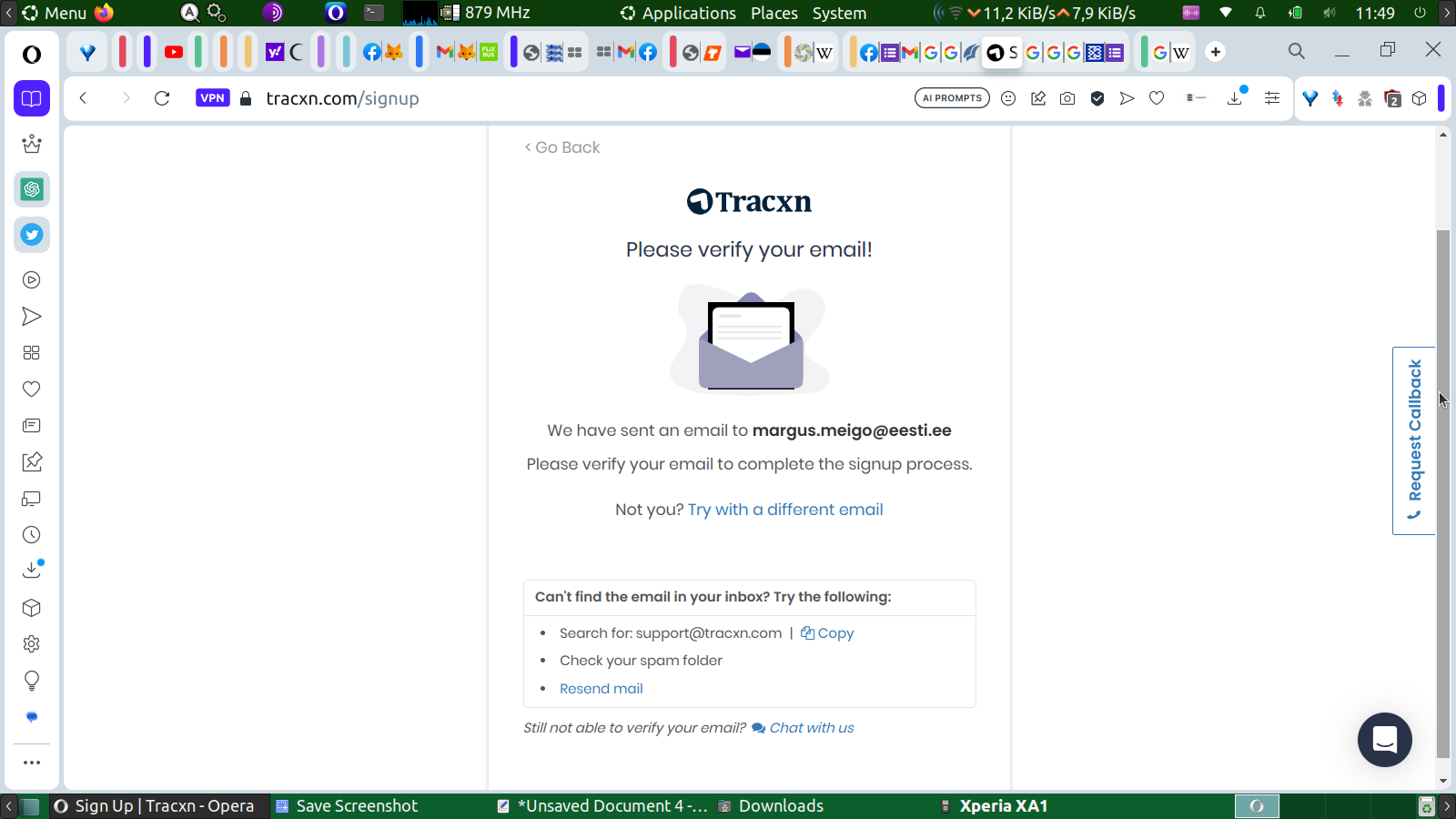
Task: Switch to Xperia XA1 taskbar window
Action: pos(994,806)
